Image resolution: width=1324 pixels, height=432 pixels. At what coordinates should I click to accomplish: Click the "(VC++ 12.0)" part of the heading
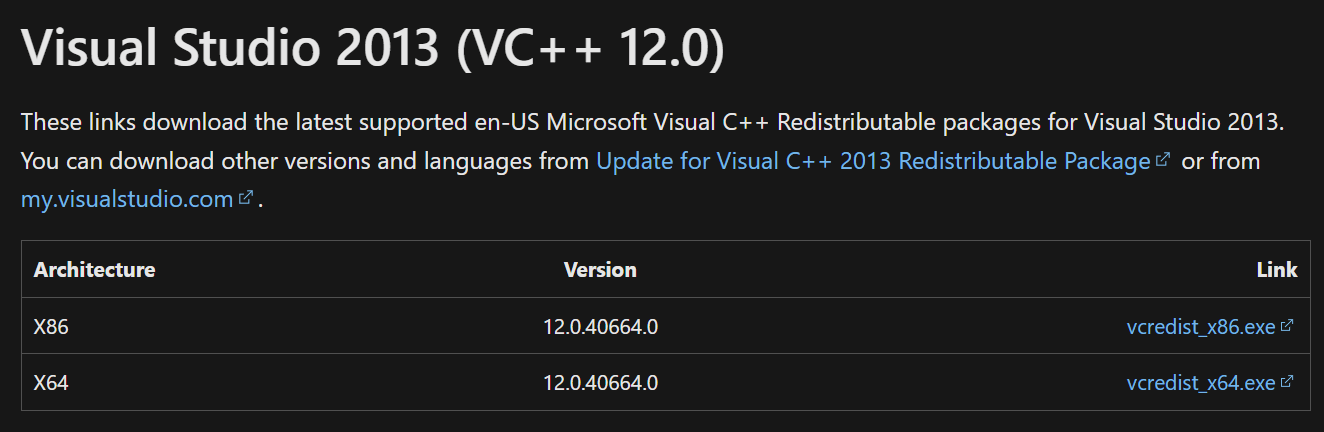tap(589, 49)
